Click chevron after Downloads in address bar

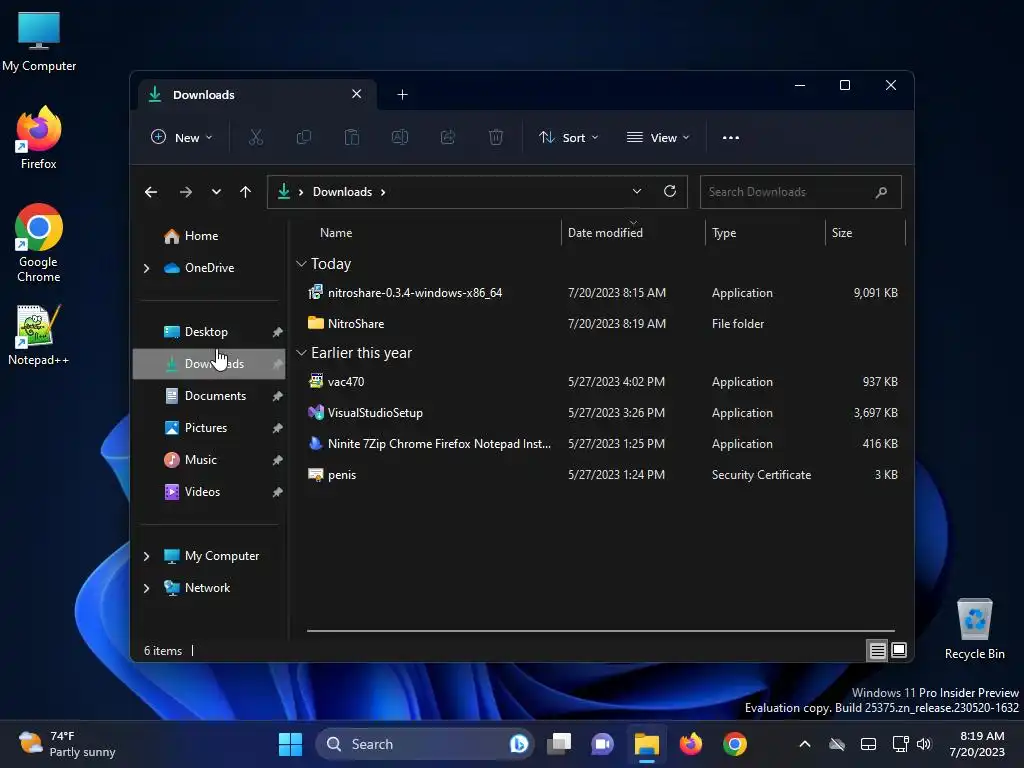pyautogui.click(x=383, y=192)
